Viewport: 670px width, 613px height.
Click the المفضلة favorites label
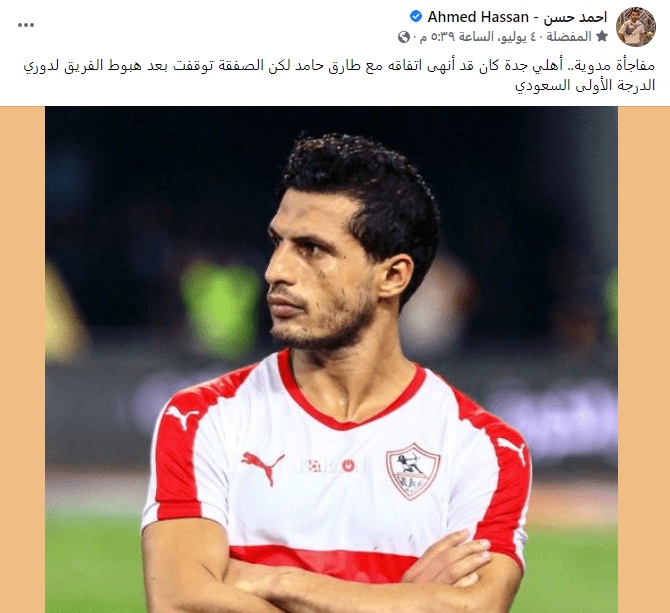569,37
